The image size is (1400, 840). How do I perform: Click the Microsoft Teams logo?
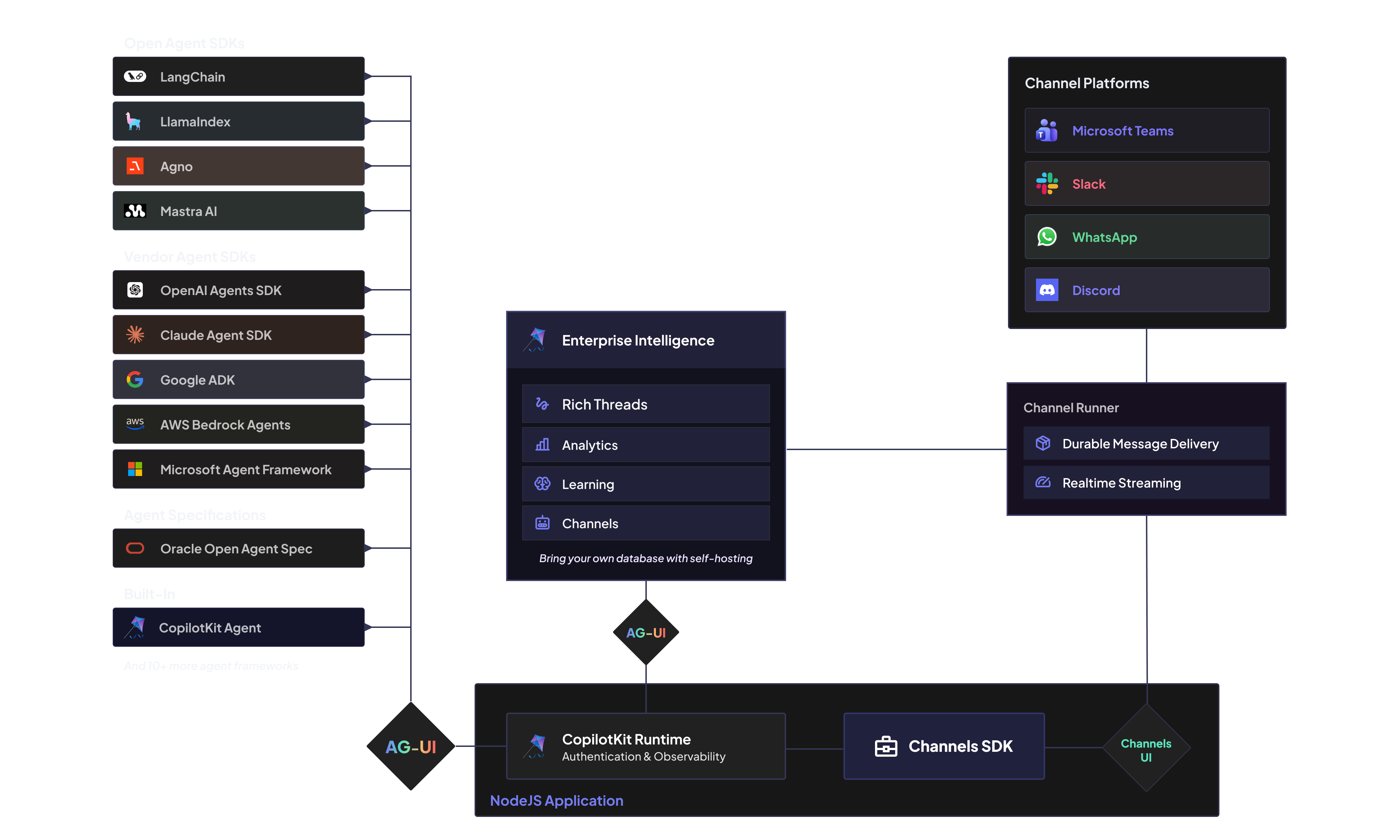coord(1046,130)
